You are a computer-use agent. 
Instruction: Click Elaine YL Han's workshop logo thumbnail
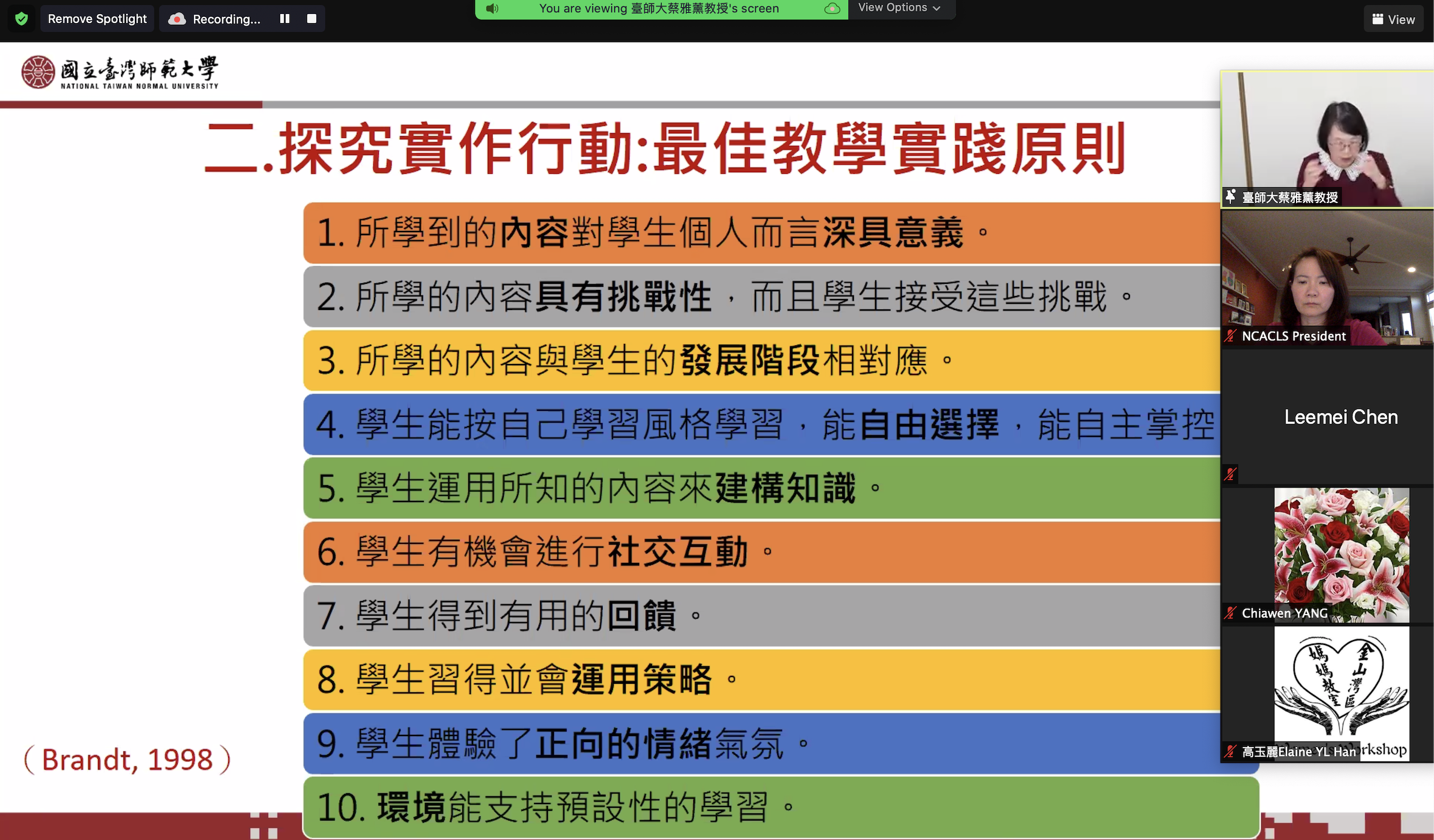[x=1341, y=687]
